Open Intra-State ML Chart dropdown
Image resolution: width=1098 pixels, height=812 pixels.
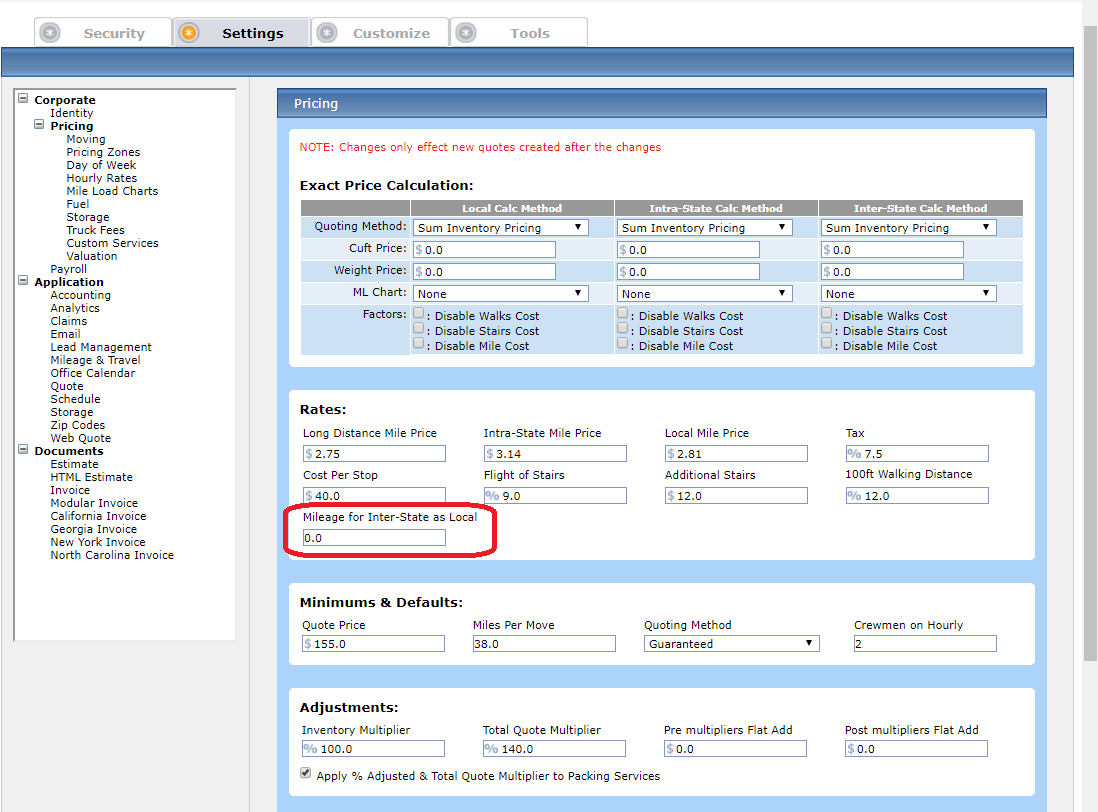point(704,294)
